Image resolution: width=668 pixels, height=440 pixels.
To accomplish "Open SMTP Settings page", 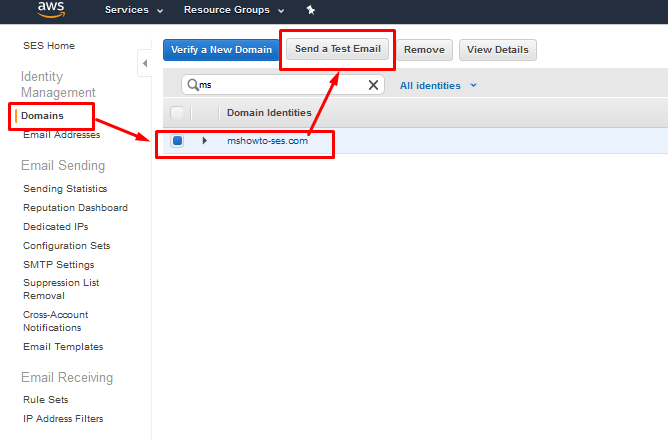I will (59, 265).
